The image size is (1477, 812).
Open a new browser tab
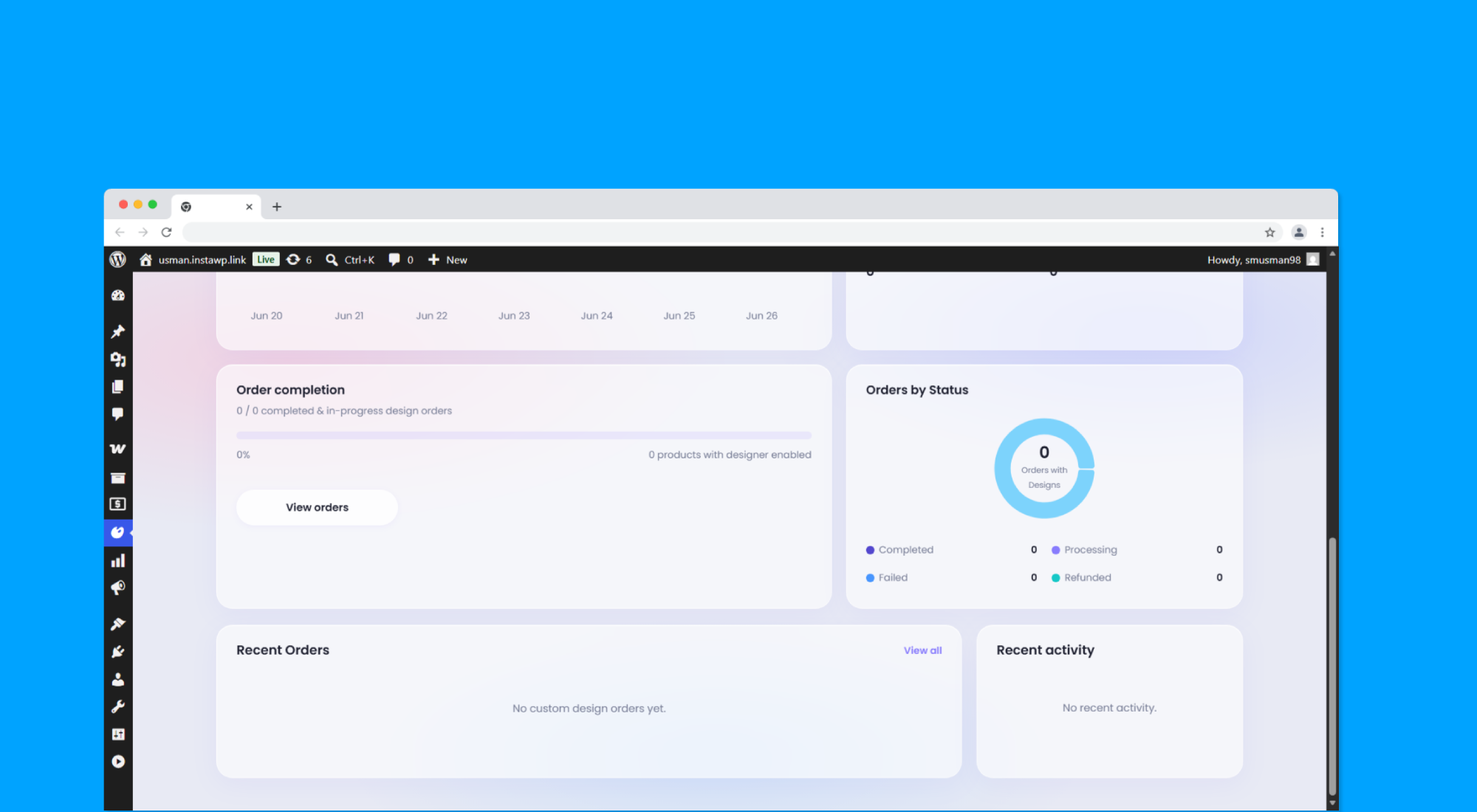(277, 207)
